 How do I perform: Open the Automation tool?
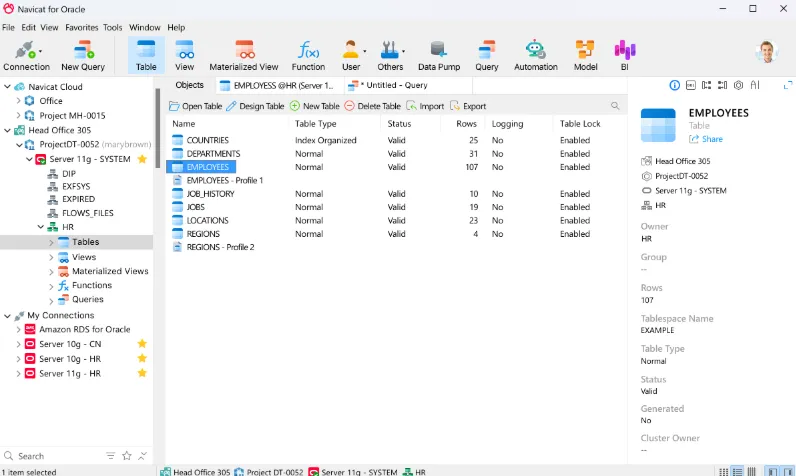pyautogui.click(x=536, y=55)
